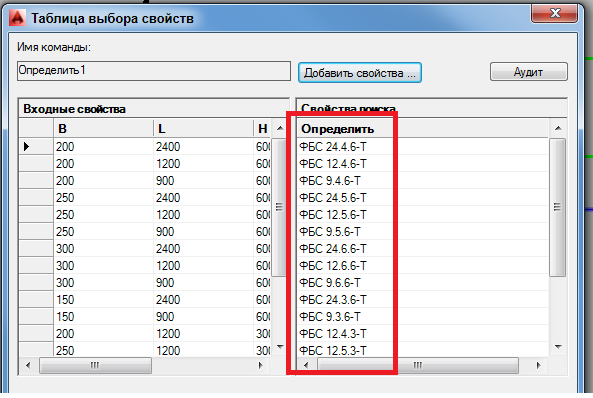Click B value 150 in ФБС 24.3.6-Т row
The width and height of the screenshot is (593, 398).
click(103, 300)
